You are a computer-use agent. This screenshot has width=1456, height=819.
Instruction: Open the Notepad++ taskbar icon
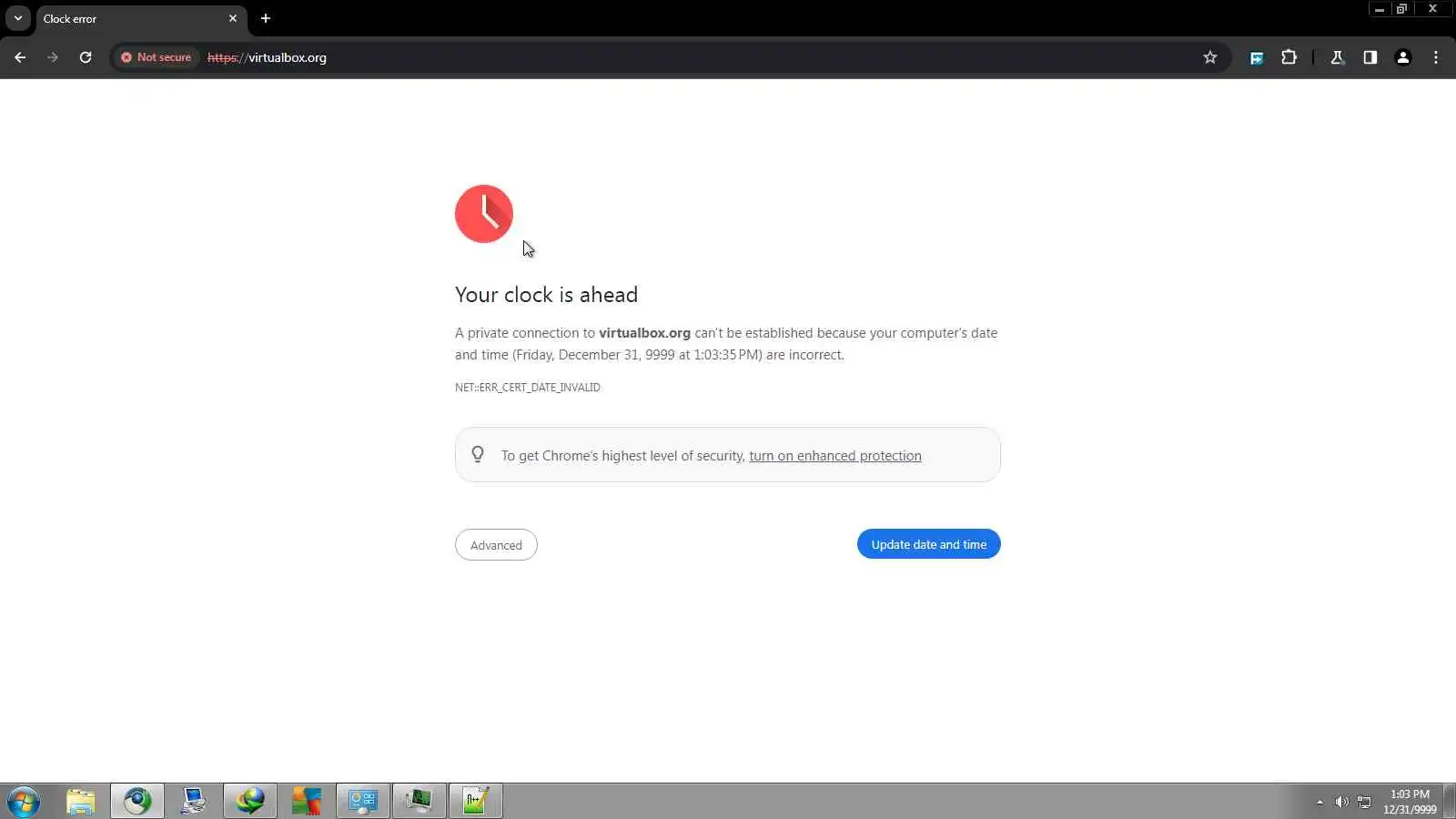476,801
